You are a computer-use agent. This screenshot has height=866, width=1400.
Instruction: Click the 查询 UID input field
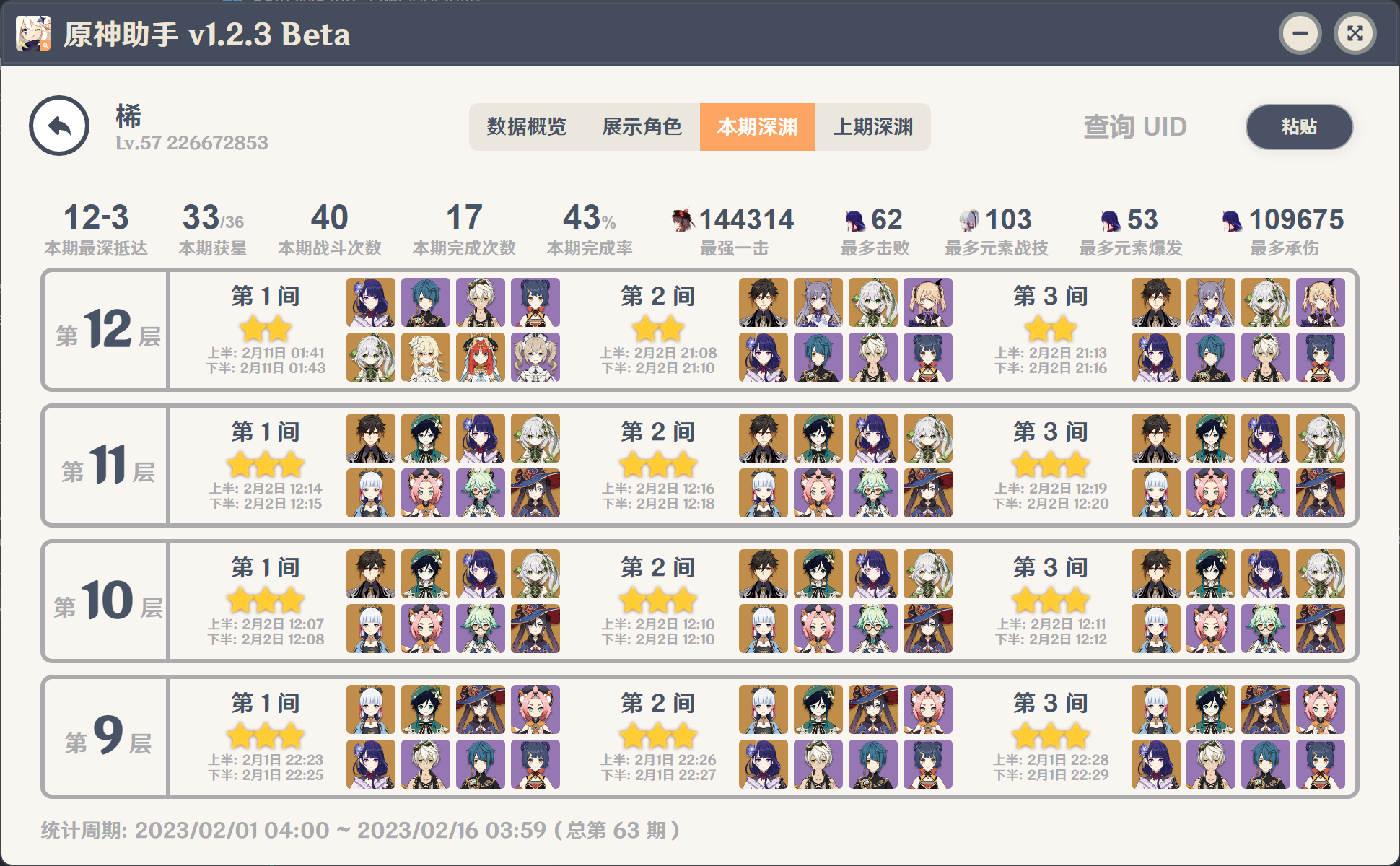(1134, 127)
